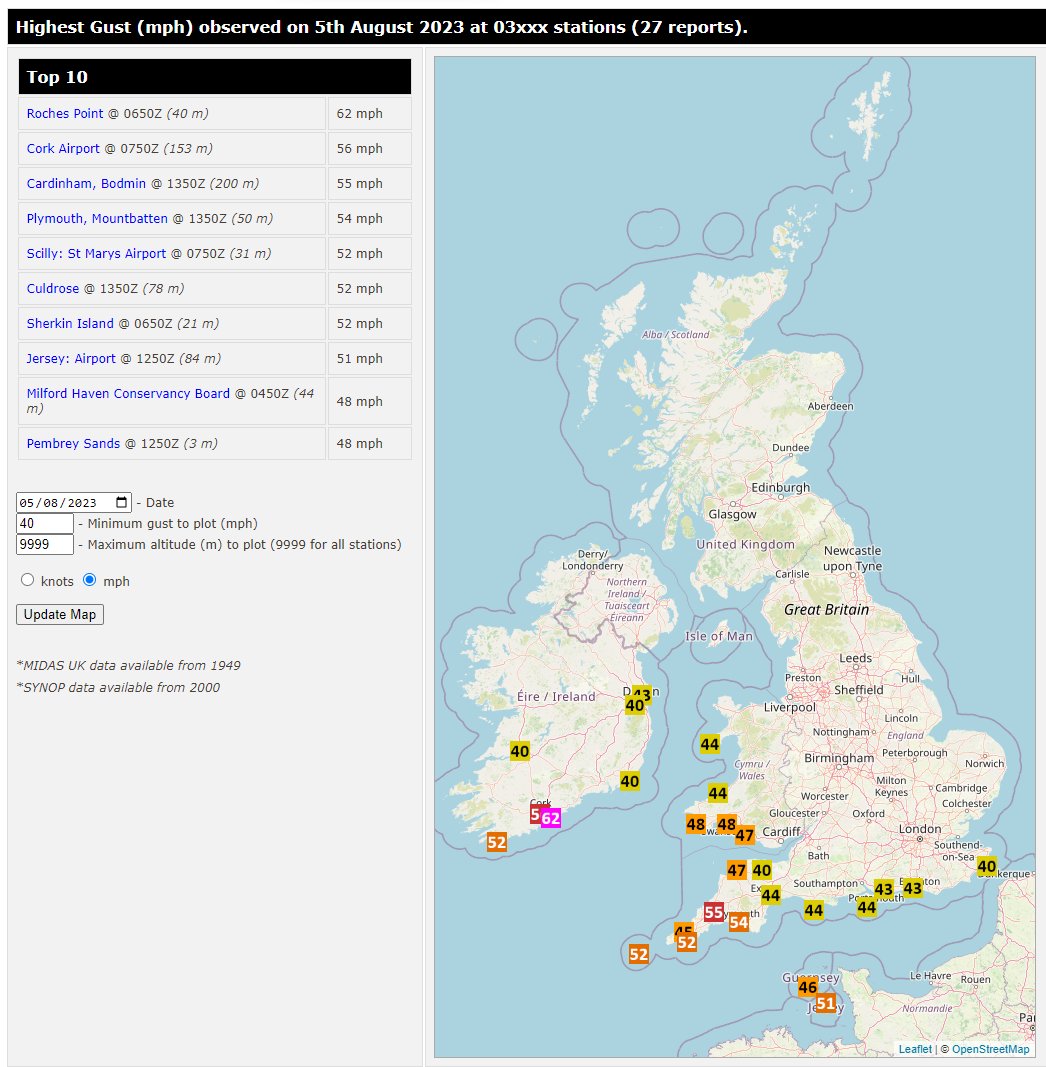Click the MIDAS UK data availability note
The image size is (1046, 1067).
[x=129, y=665]
